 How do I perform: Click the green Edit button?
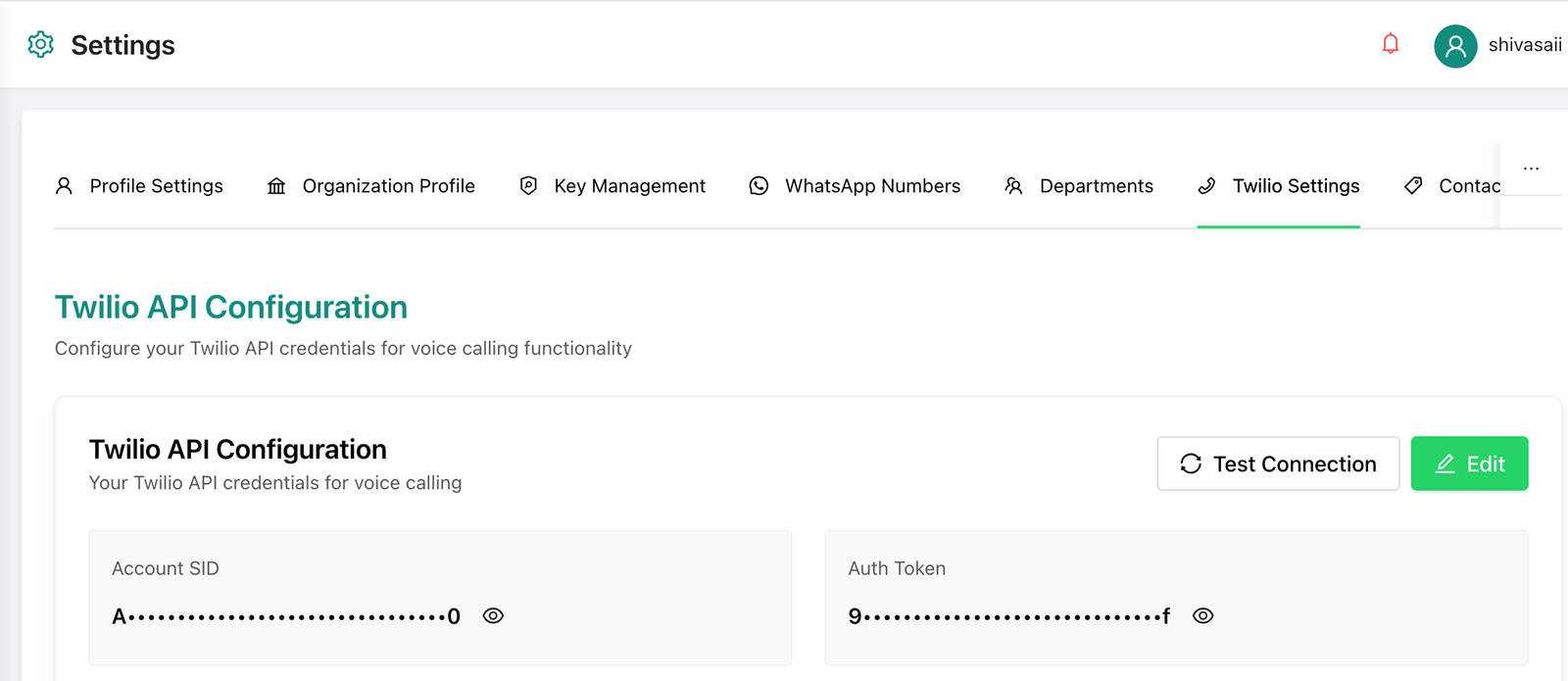click(1469, 463)
